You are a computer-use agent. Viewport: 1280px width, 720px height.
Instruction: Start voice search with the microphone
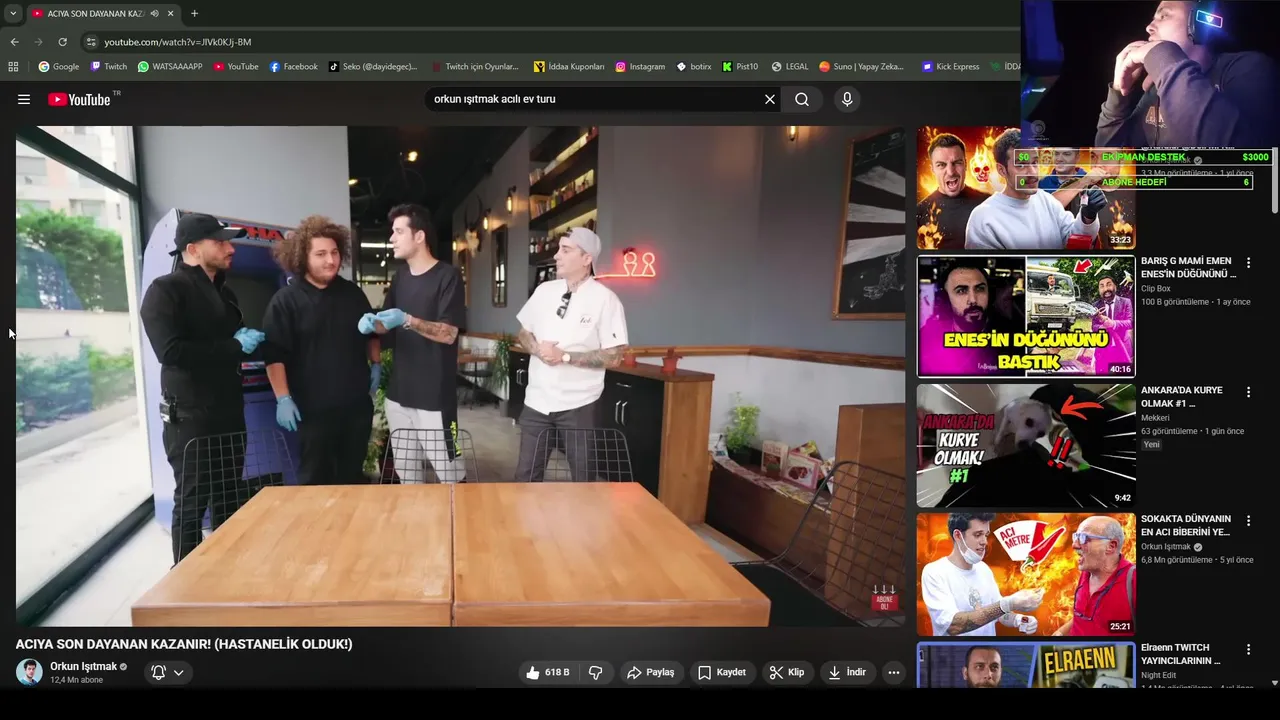tap(847, 99)
